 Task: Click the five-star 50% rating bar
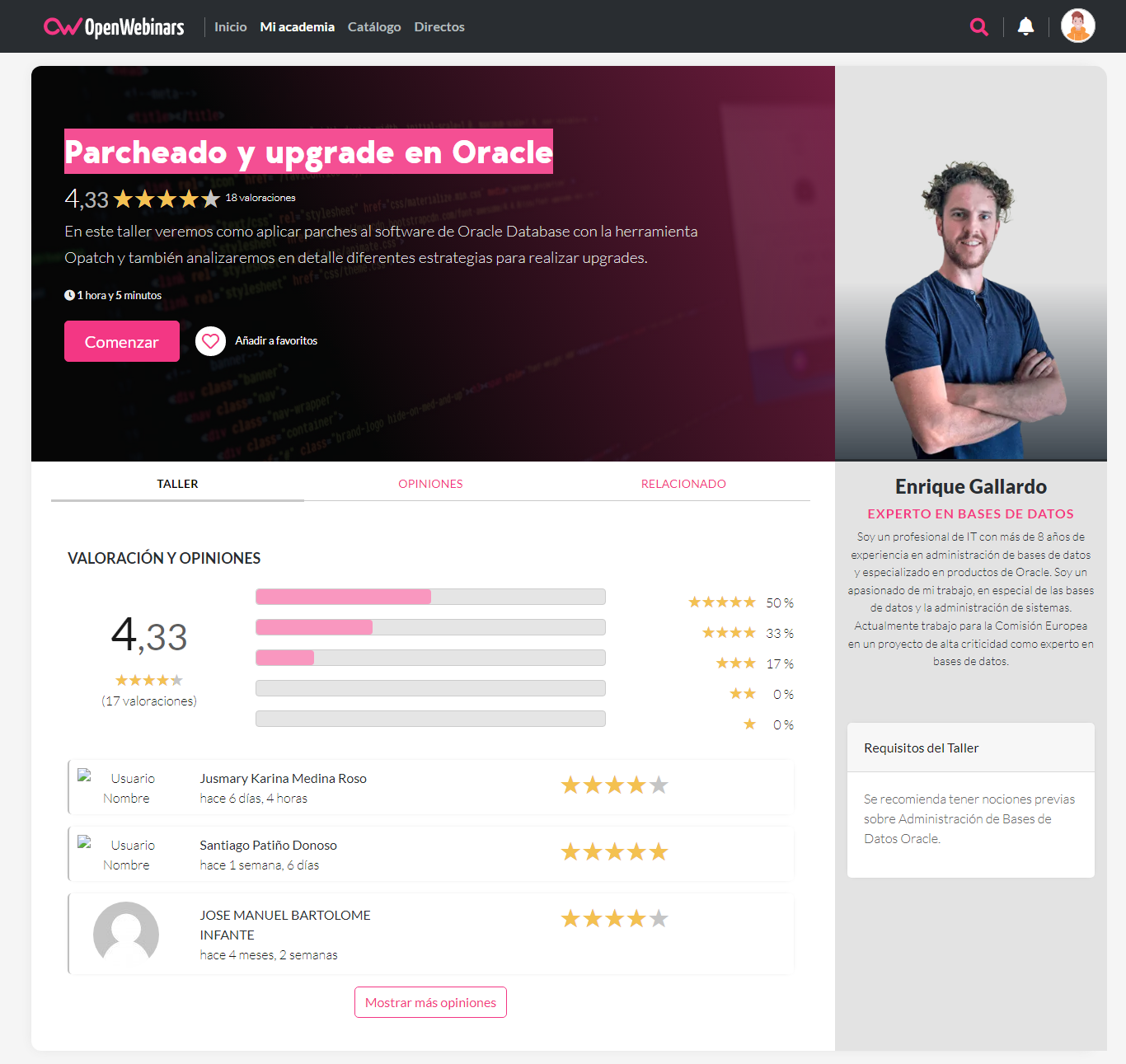click(430, 597)
